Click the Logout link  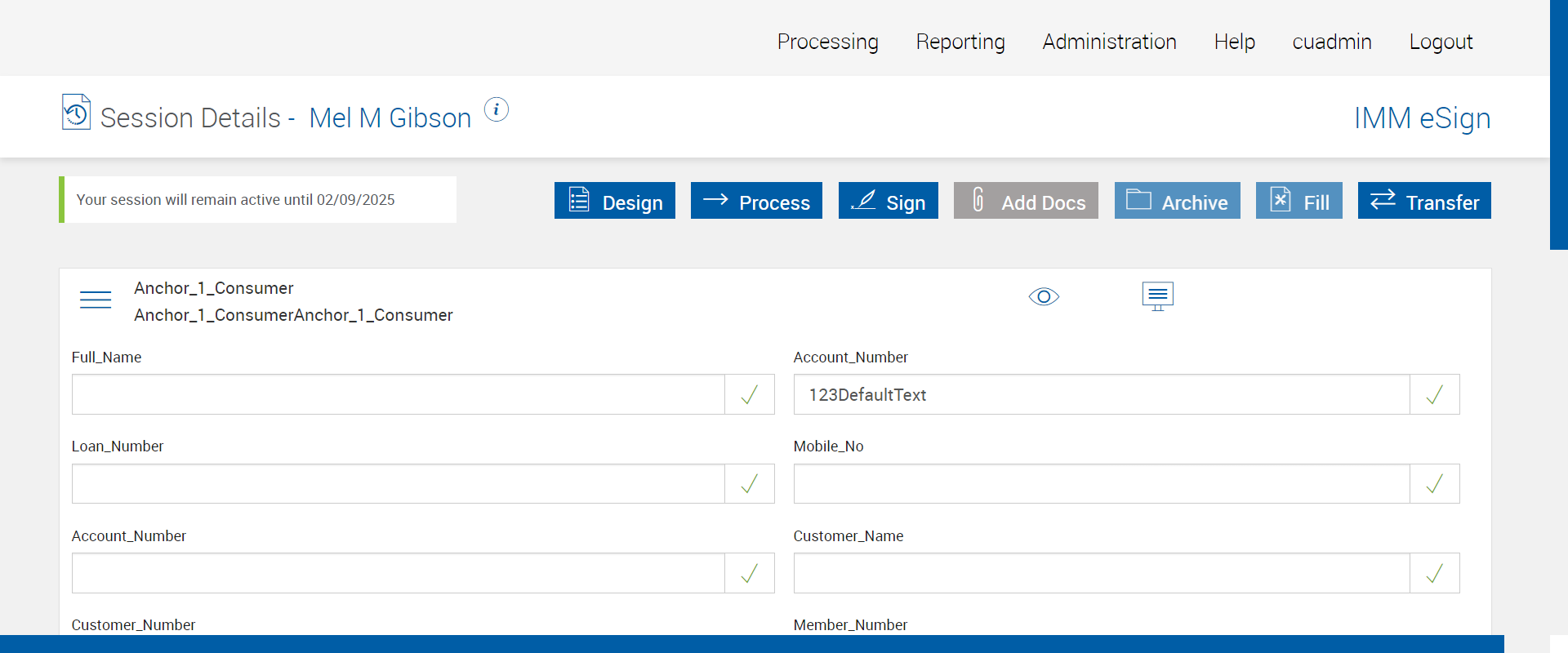pos(1441,42)
